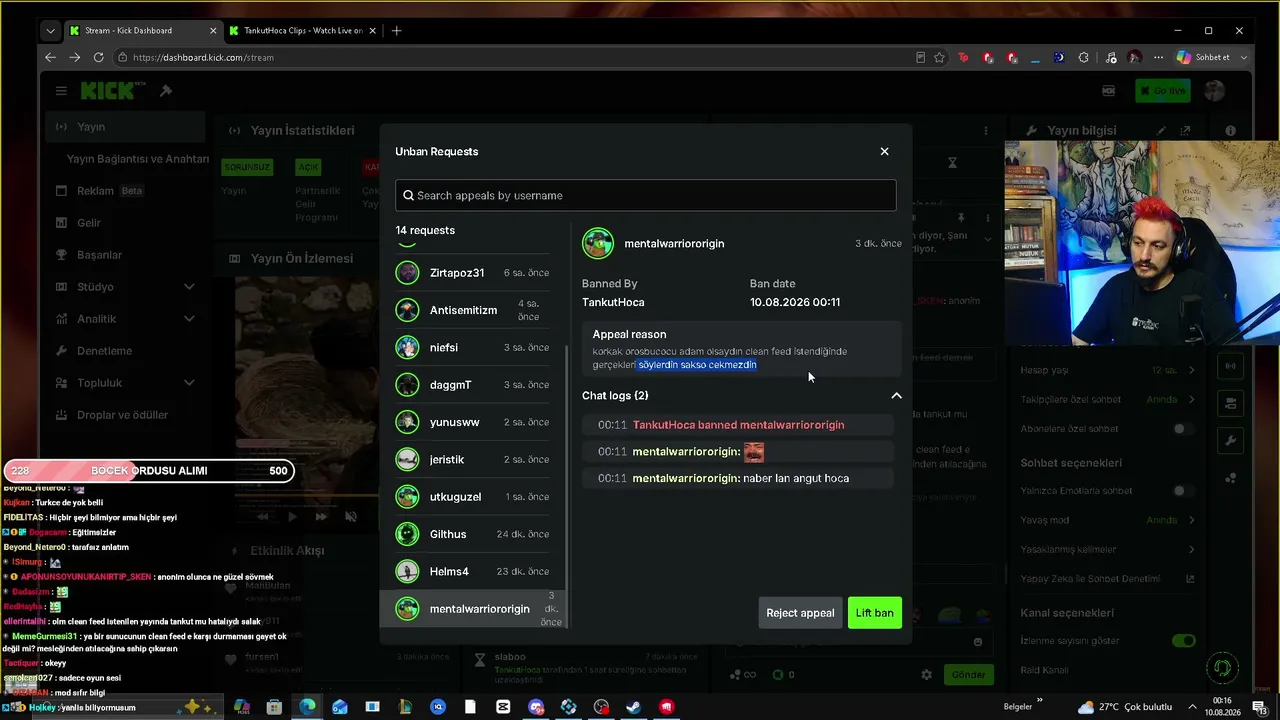This screenshot has height=720, width=1280.
Task: Open Yayın page in sidebar
Action: pyautogui.click(x=125, y=127)
